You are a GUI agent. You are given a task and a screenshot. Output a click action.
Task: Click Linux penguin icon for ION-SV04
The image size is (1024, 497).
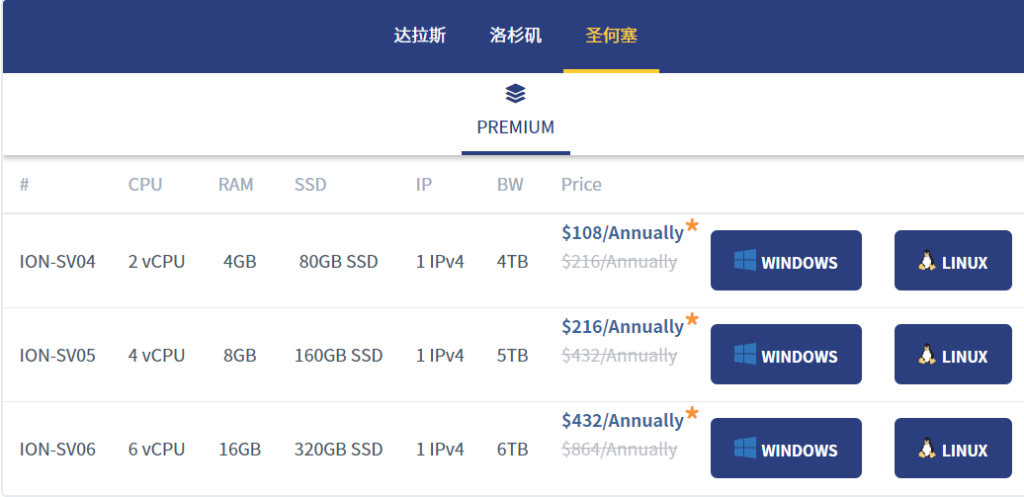927,261
